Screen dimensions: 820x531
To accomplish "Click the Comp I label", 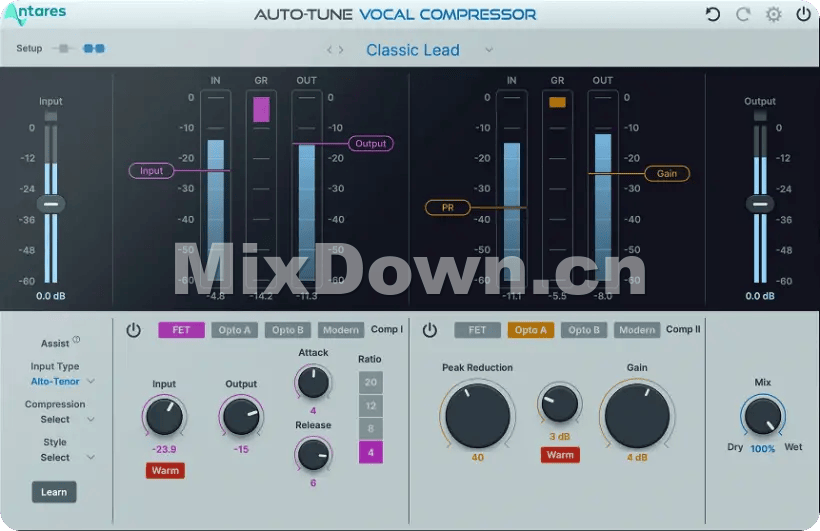I will [x=386, y=329].
